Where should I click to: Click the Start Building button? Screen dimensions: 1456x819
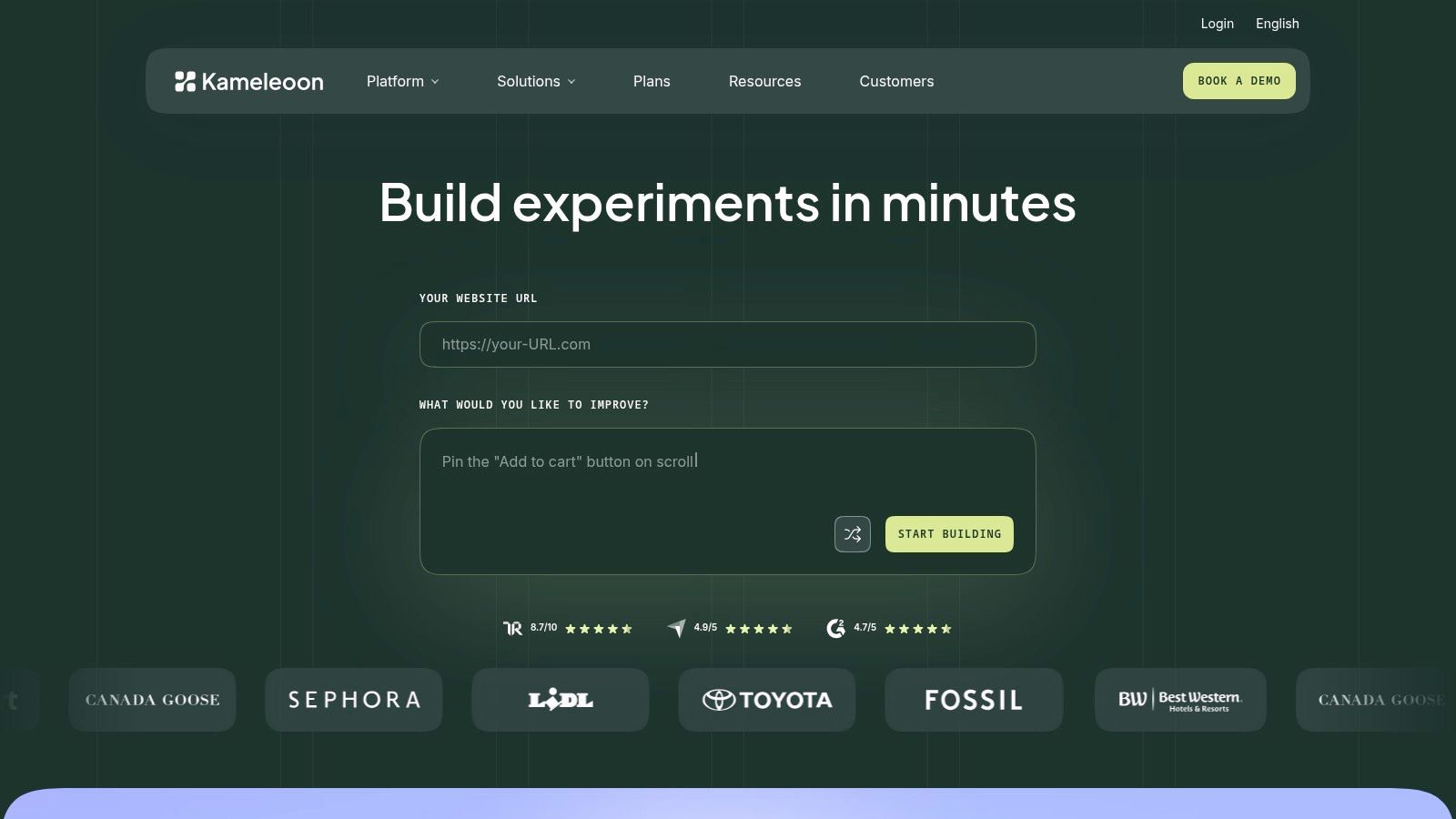click(949, 534)
